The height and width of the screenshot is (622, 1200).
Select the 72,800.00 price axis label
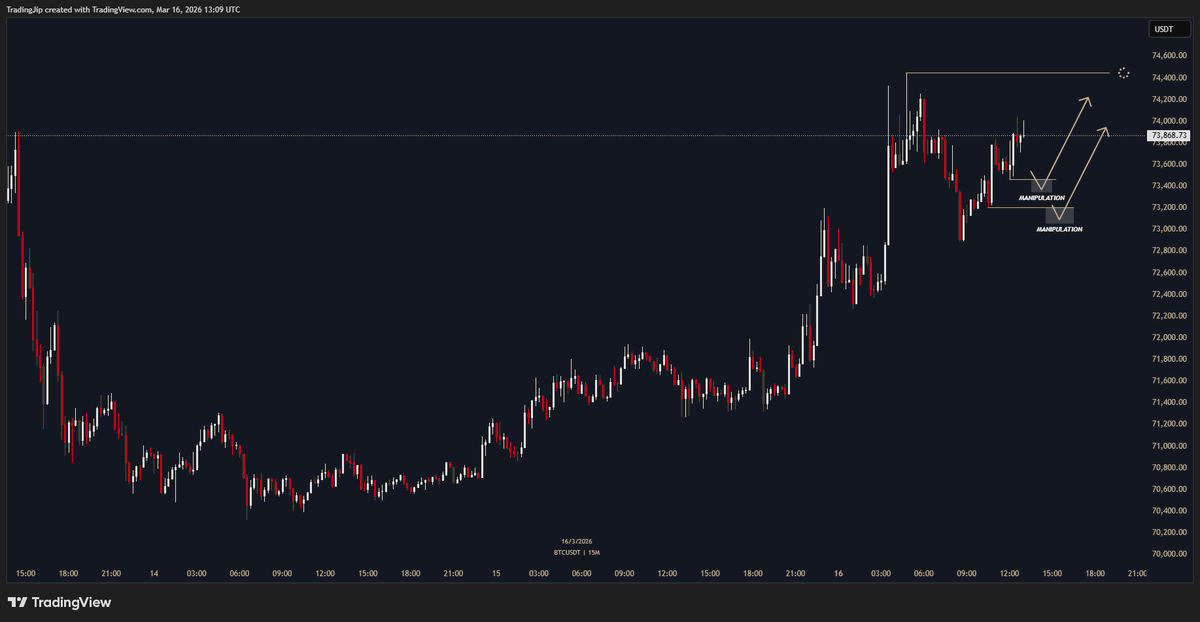tap(1169, 251)
